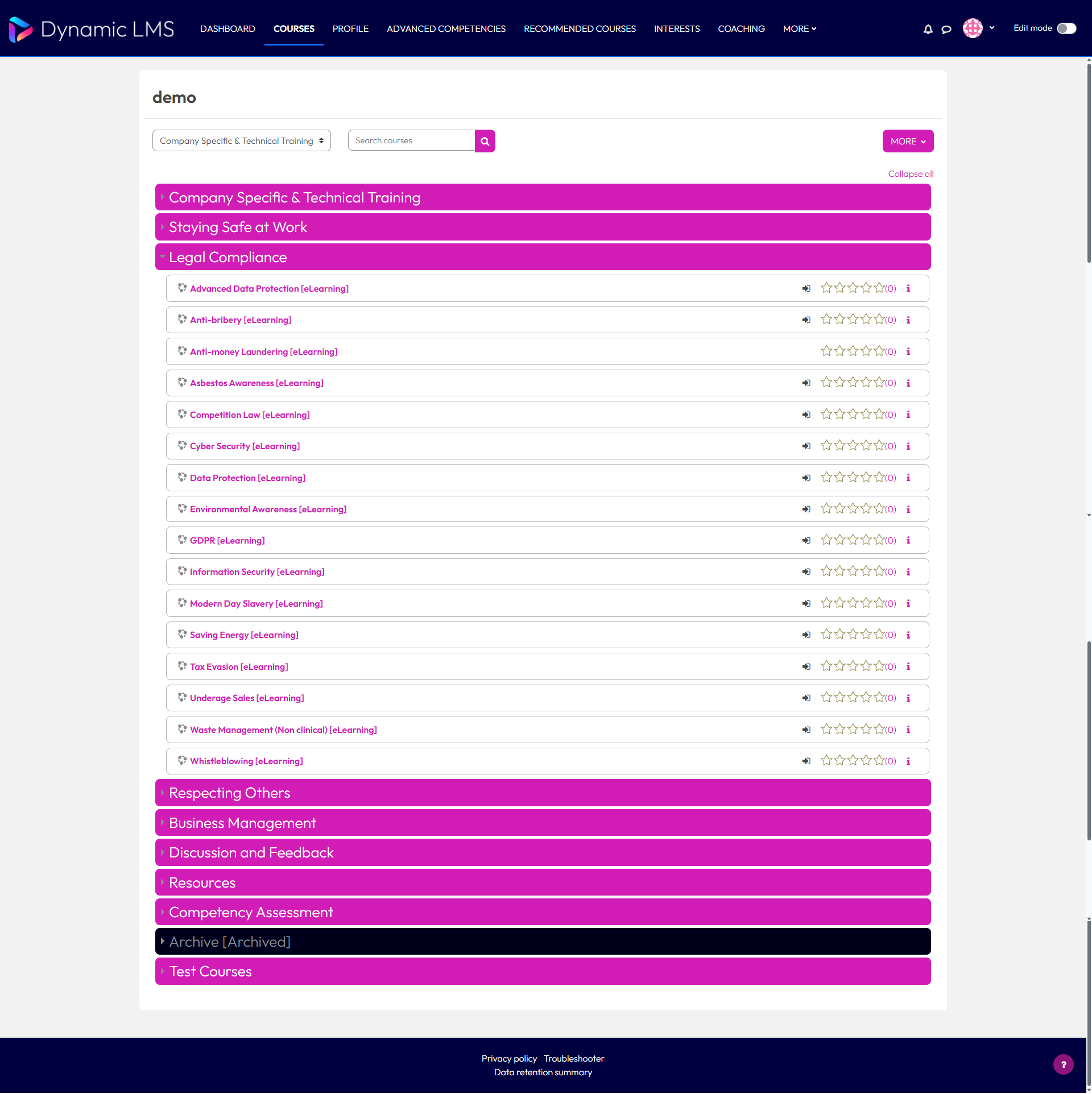Click info icon for Competition Law
Screen dimensions: 1092x1094
coord(908,415)
